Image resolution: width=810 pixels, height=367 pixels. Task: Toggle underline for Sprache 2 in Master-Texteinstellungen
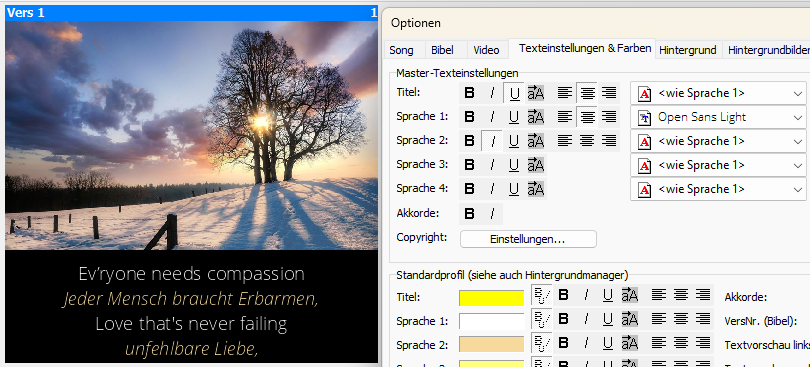coord(514,141)
